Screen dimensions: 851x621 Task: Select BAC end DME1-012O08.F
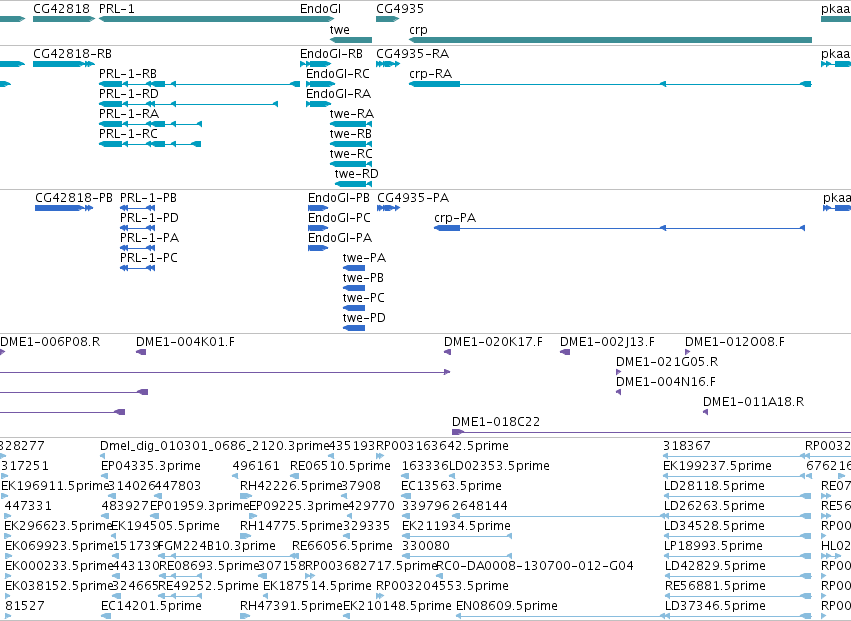coord(735,342)
